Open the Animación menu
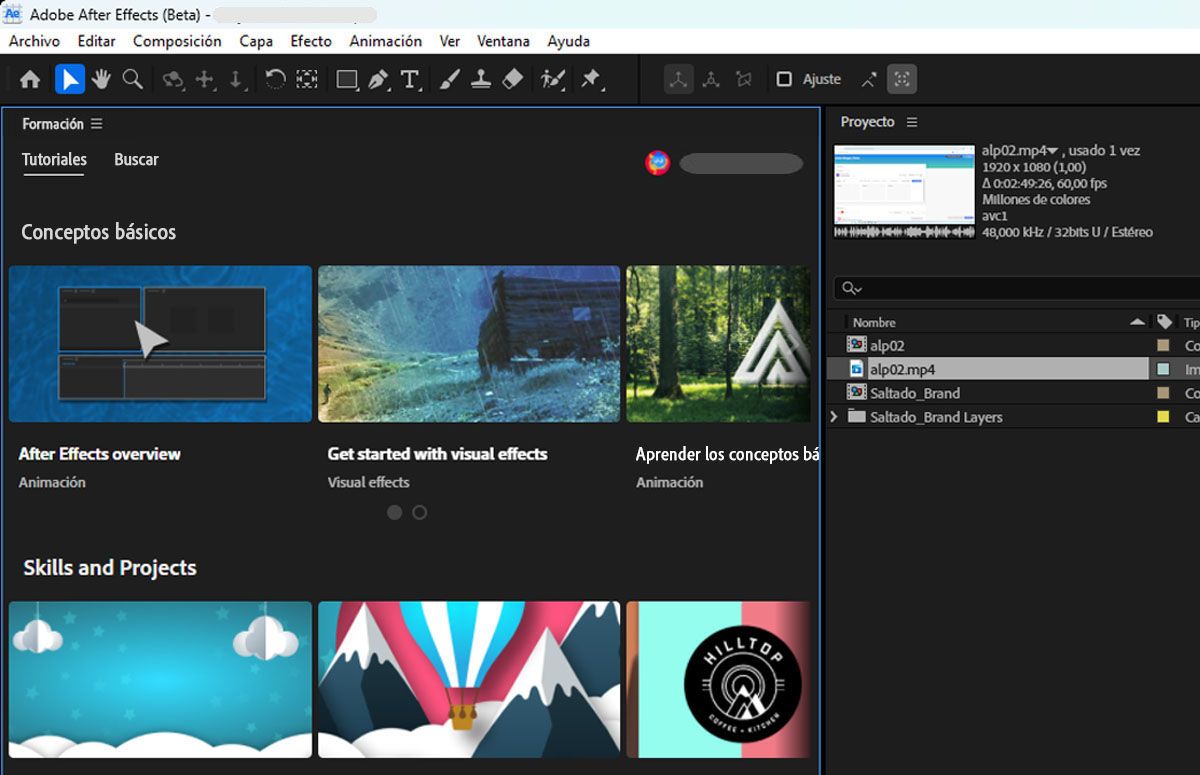Image resolution: width=1200 pixels, height=775 pixels. tap(385, 41)
